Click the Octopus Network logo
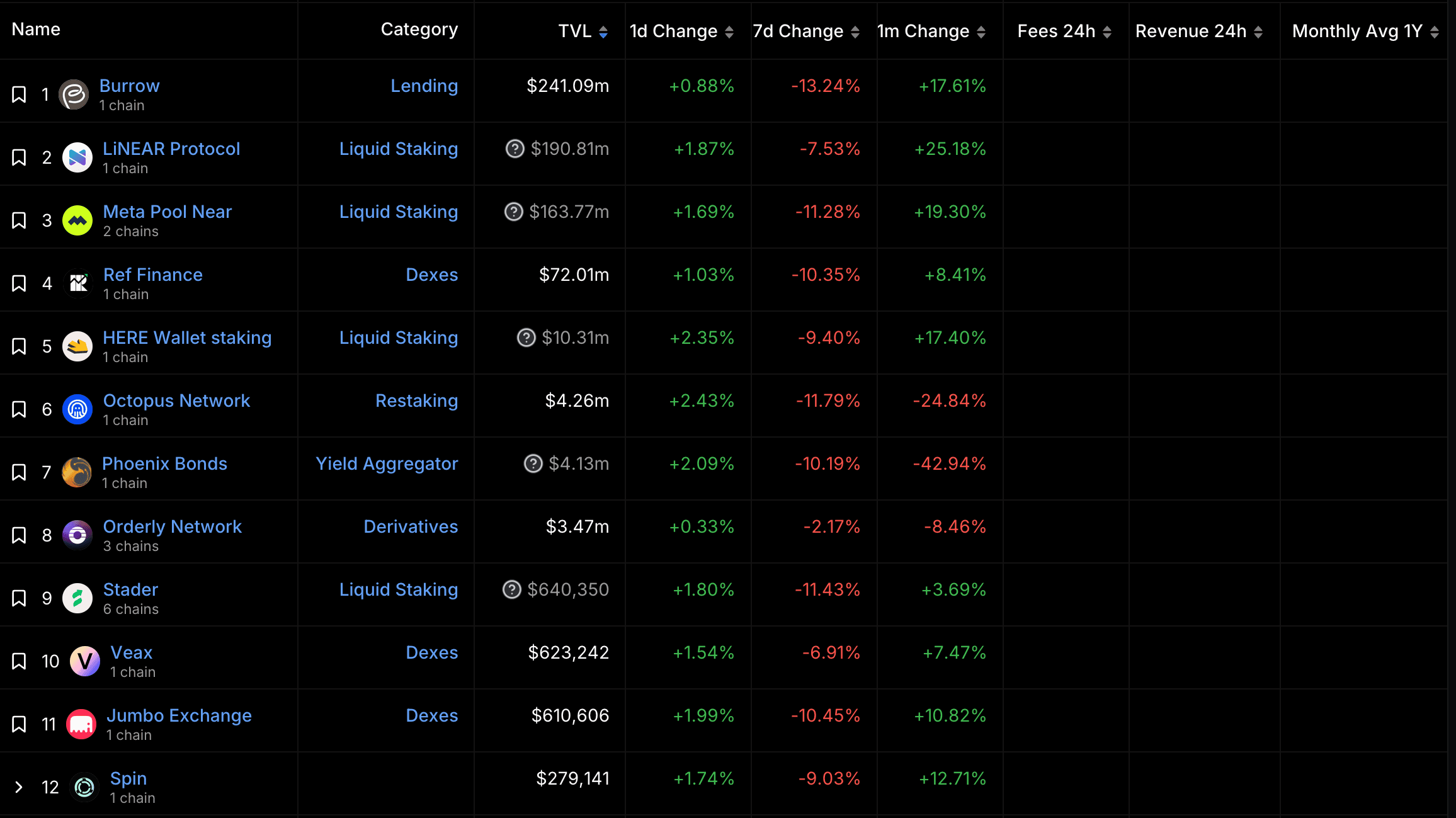 tap(77, 409)
